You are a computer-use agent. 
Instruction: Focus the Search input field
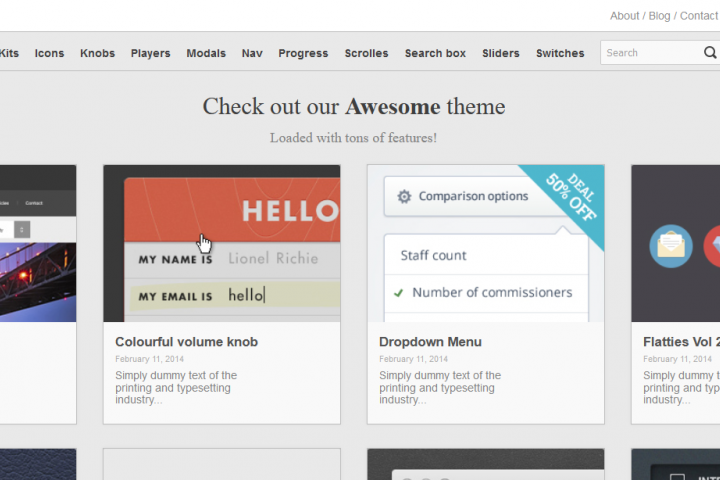[x=650, y=53]
